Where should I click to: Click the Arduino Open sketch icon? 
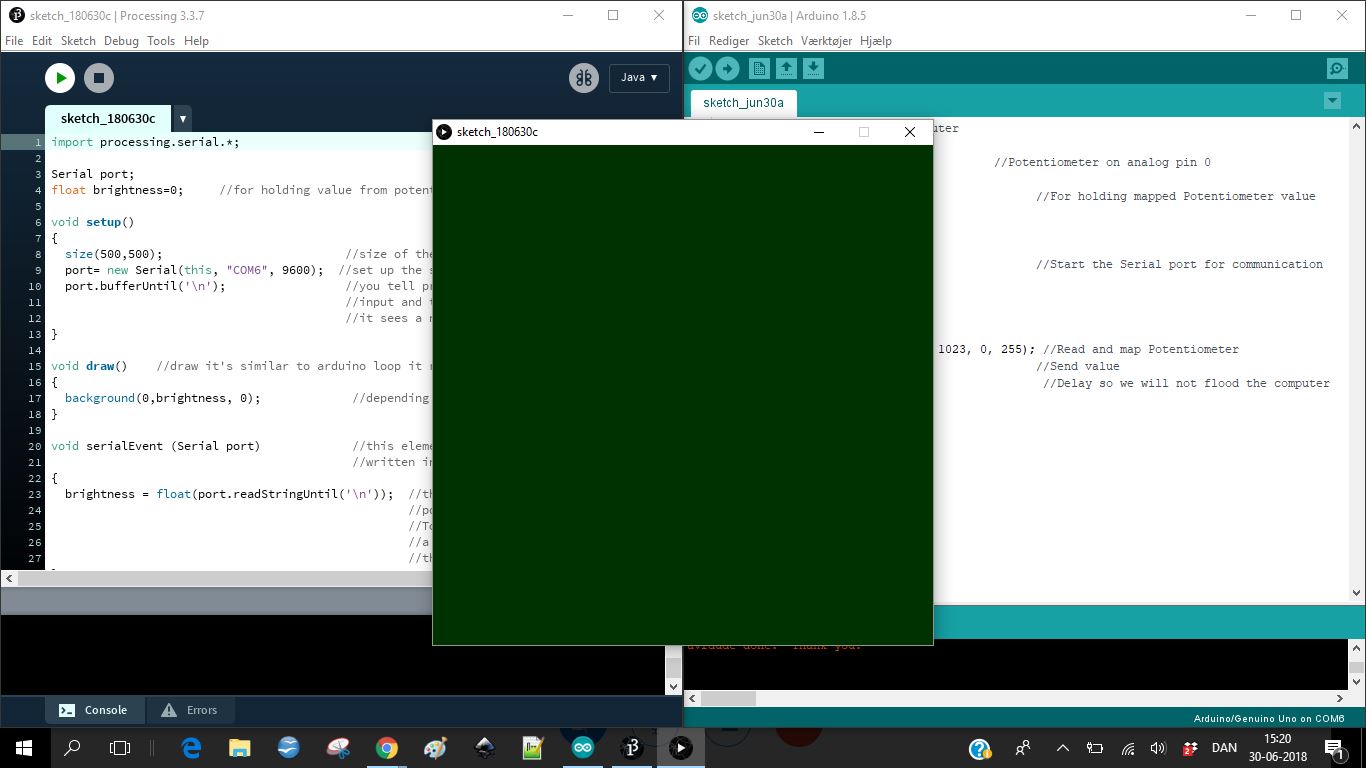pos(786,68)
